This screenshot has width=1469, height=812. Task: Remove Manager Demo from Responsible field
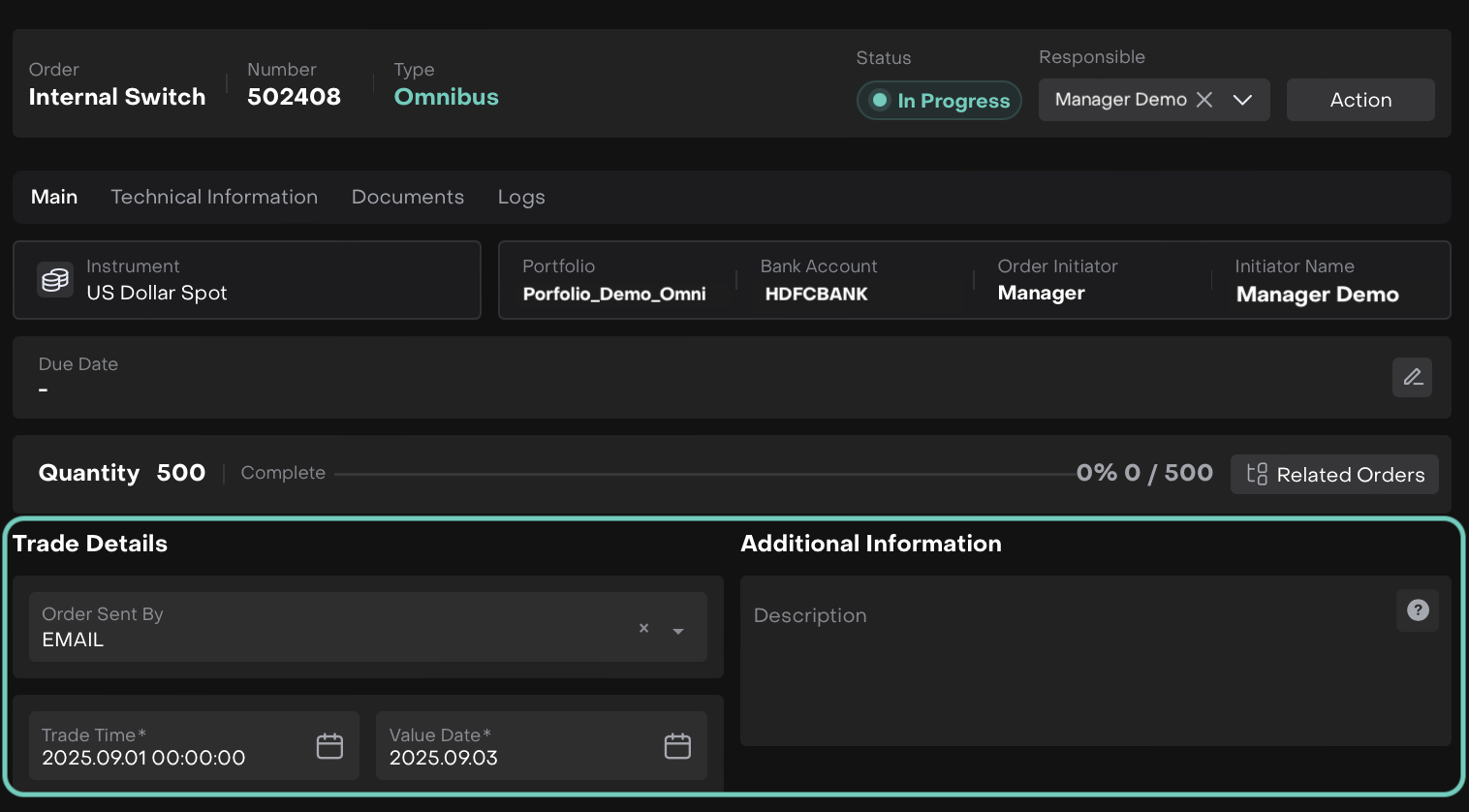point(1204,100)
